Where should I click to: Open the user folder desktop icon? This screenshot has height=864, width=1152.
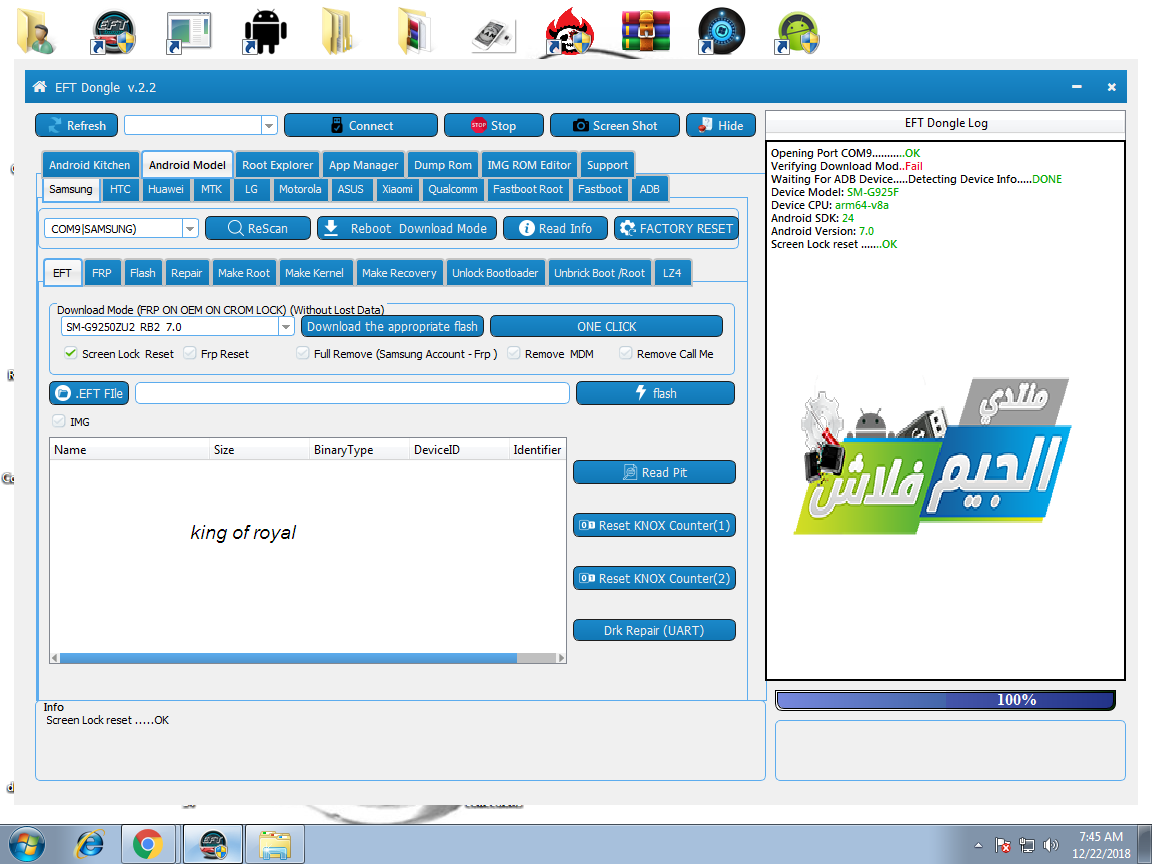tap(37, 32)
